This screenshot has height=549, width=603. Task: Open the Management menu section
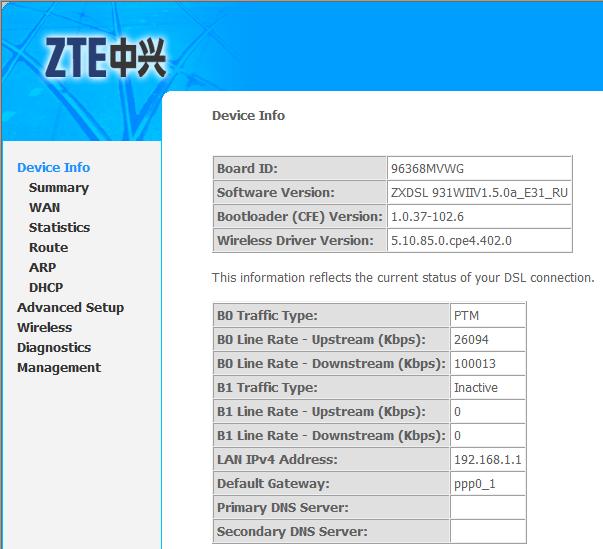(x=59, y=368)
